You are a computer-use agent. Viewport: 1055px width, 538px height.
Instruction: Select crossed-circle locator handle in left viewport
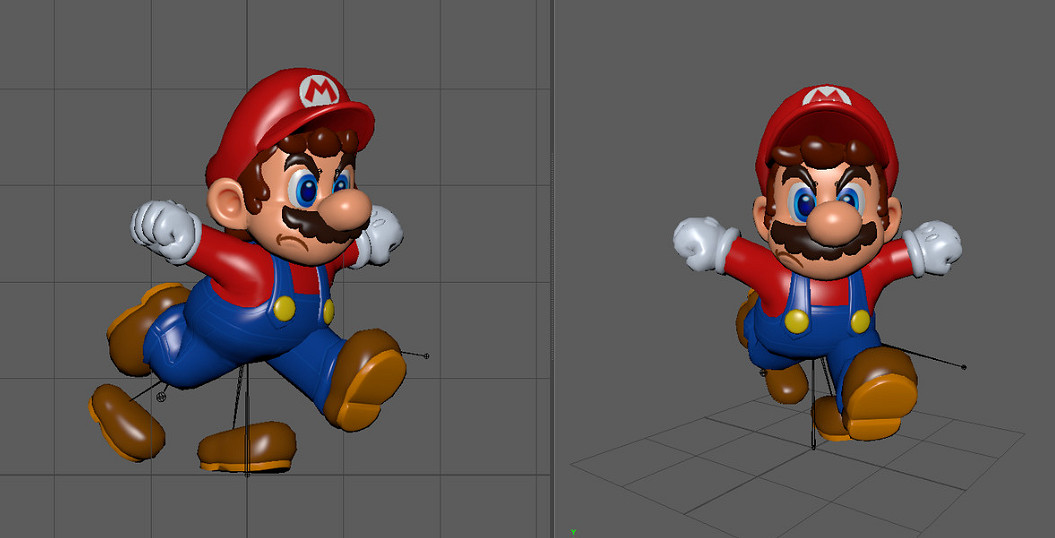[162, 397]
